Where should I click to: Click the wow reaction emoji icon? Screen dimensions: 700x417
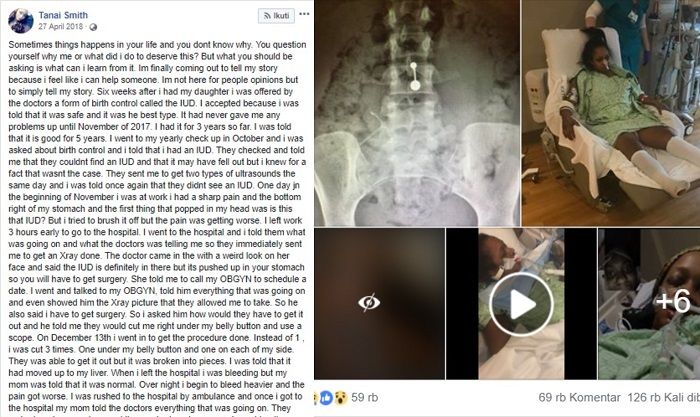coord(341,397)
